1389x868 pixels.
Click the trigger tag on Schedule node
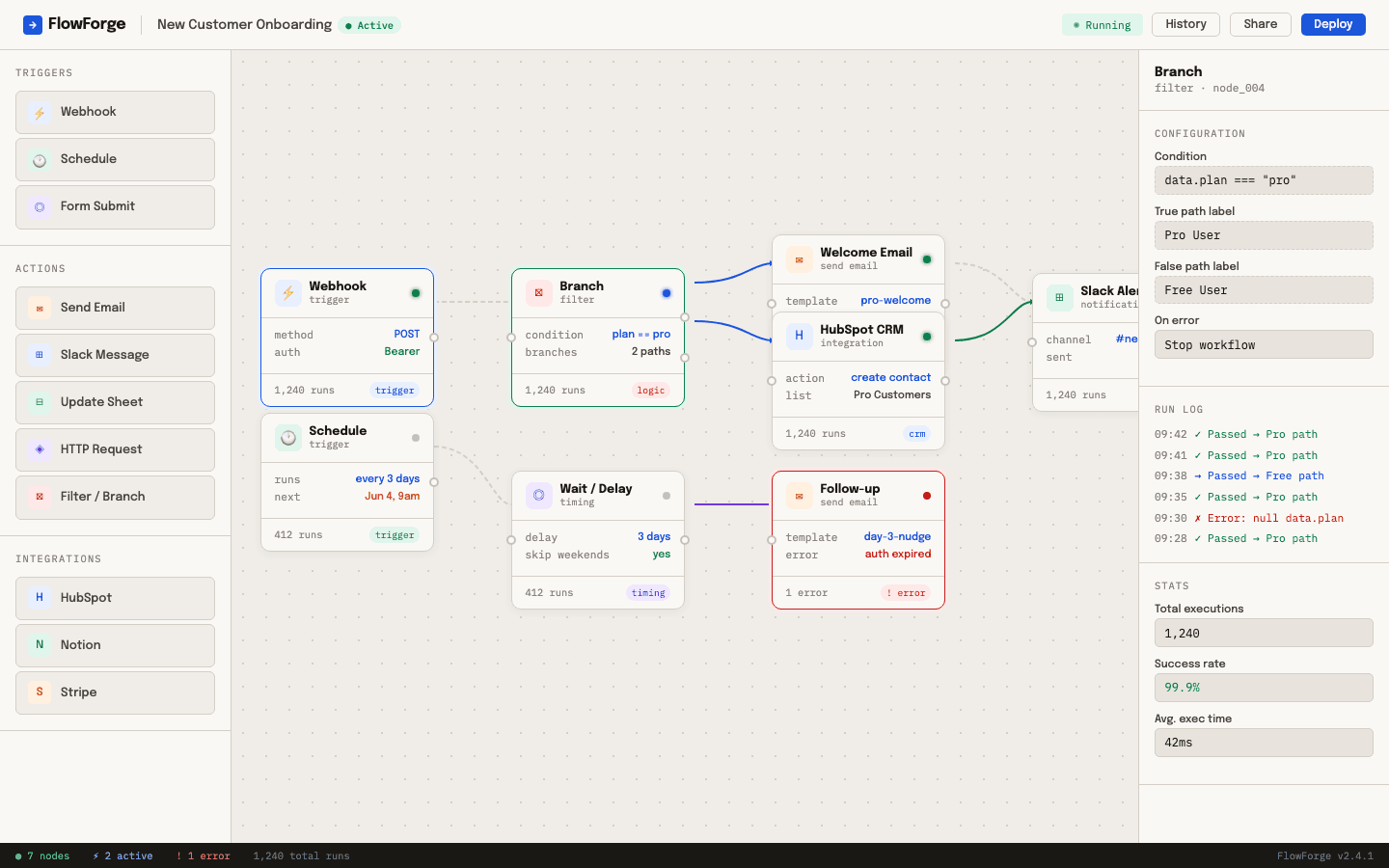click(x=395, y=535)
